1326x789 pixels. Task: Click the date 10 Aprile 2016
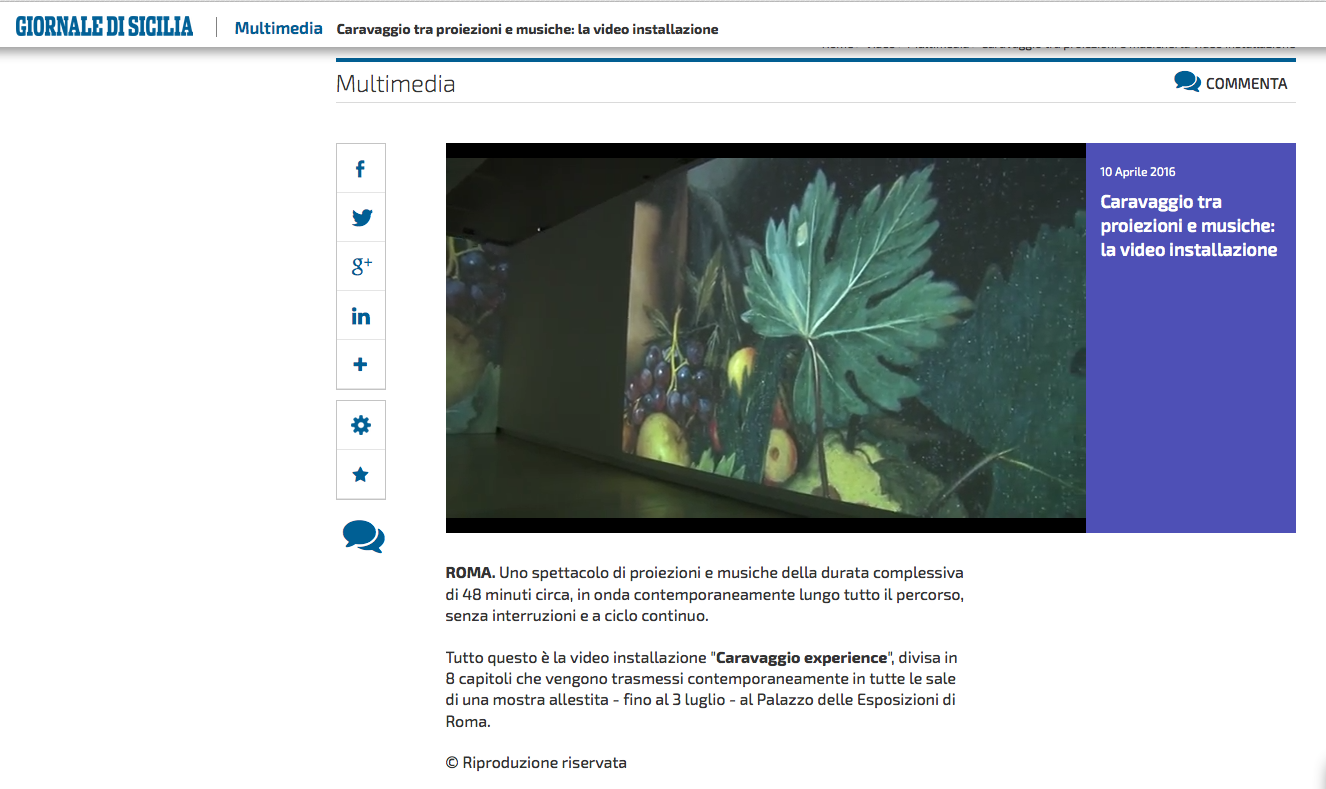(1137, 172)
